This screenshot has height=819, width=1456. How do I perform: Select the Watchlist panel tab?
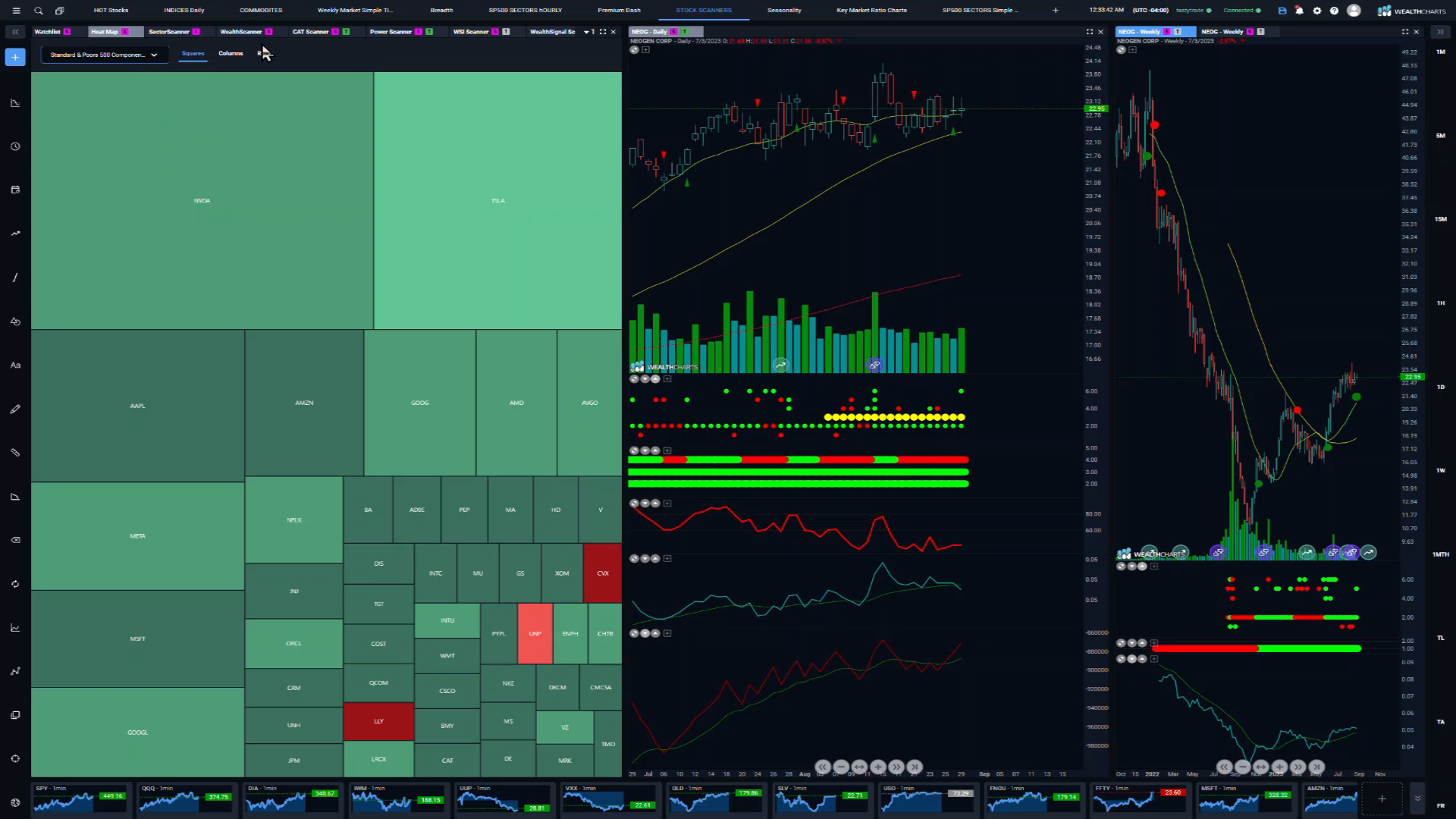[x=52, y=32]
